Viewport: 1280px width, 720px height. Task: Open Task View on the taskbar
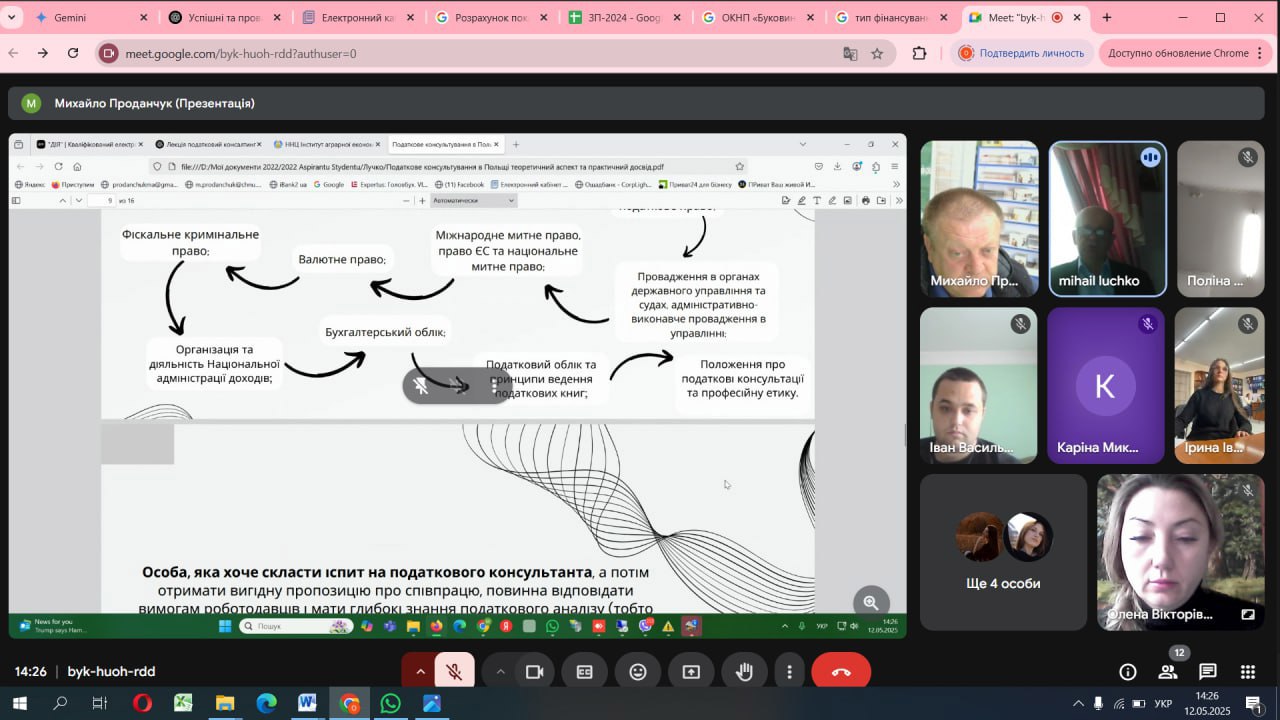tap(100, 703)
